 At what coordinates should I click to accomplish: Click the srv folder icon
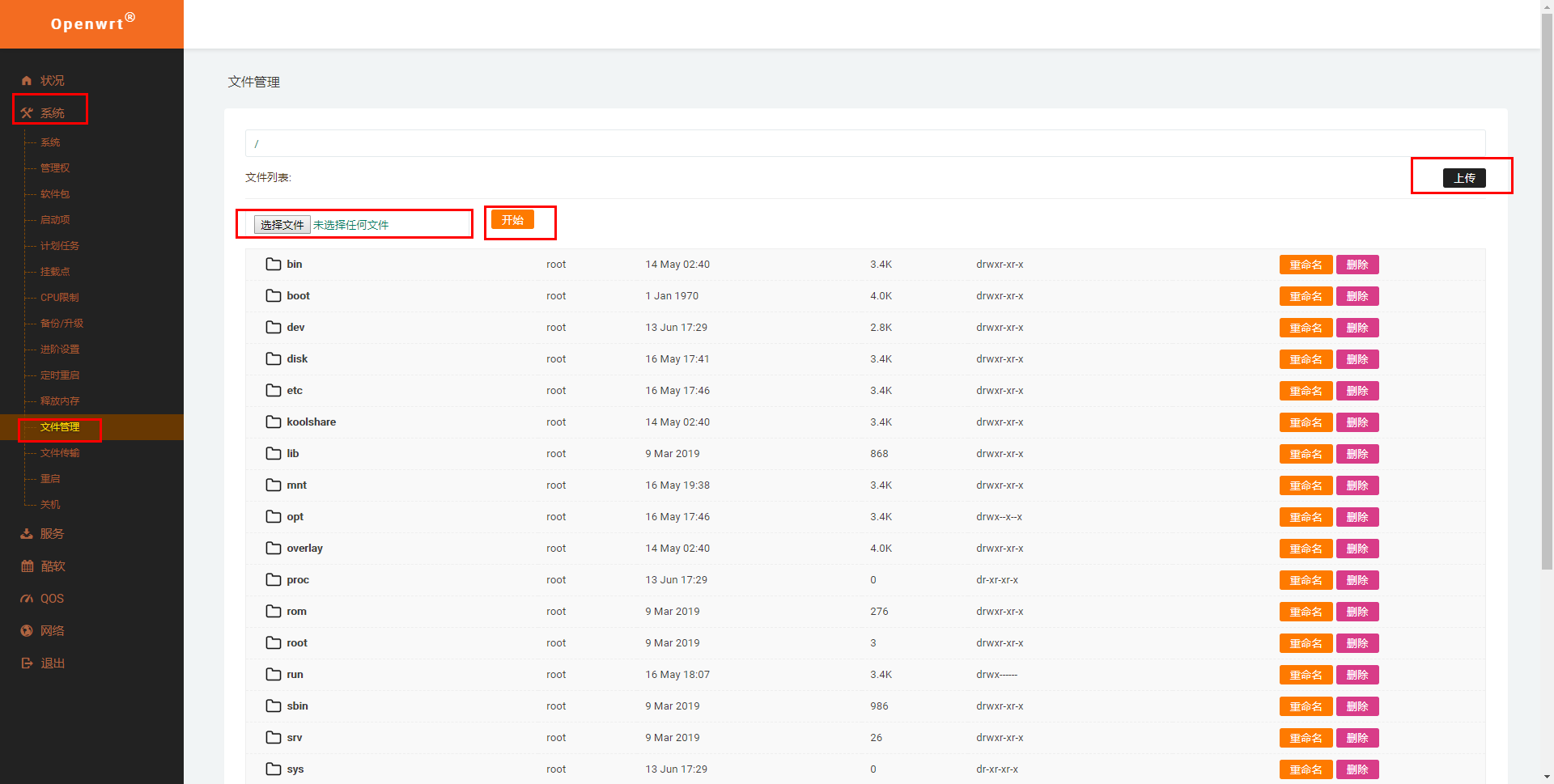coord(274,737)
